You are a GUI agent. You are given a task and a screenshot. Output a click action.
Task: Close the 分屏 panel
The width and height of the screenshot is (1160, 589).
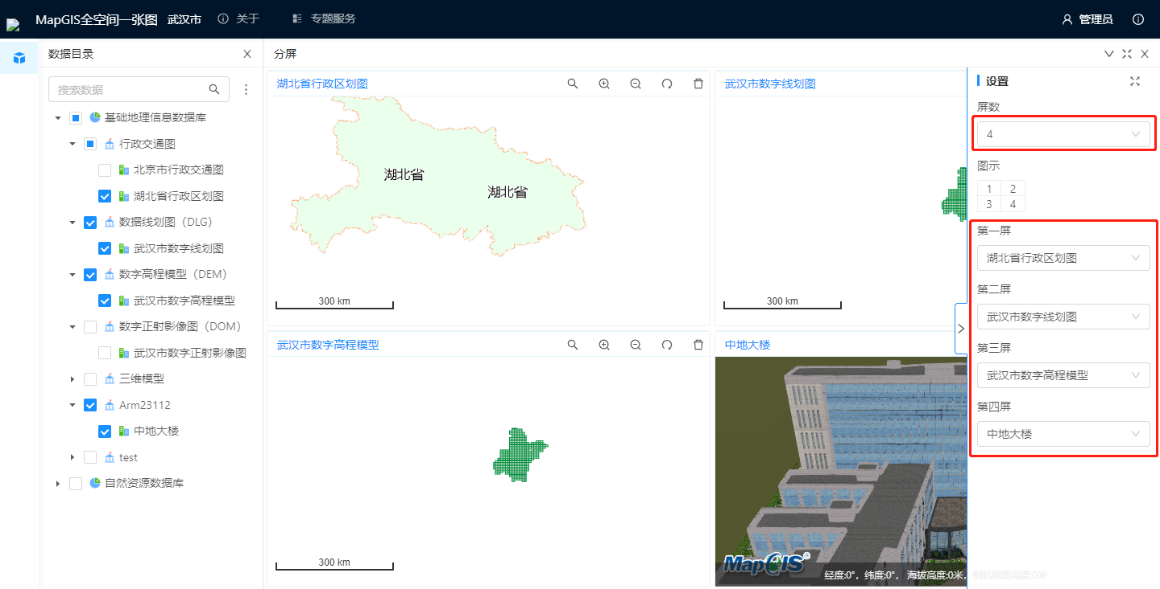pos(1144,54)
